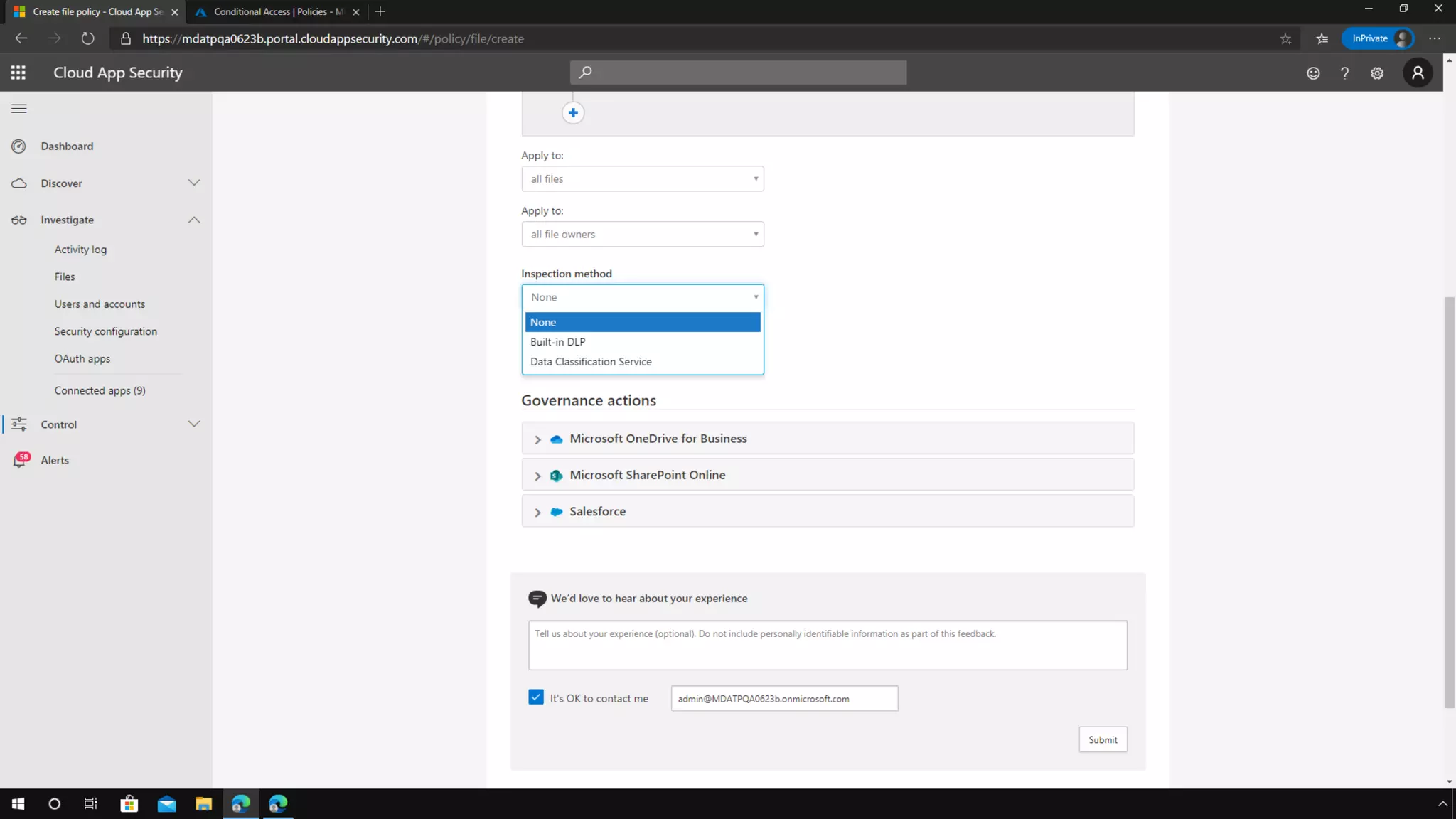Click the feedback smiley icon
The width and height of the screenshot is (1456, 819).
1313,73
